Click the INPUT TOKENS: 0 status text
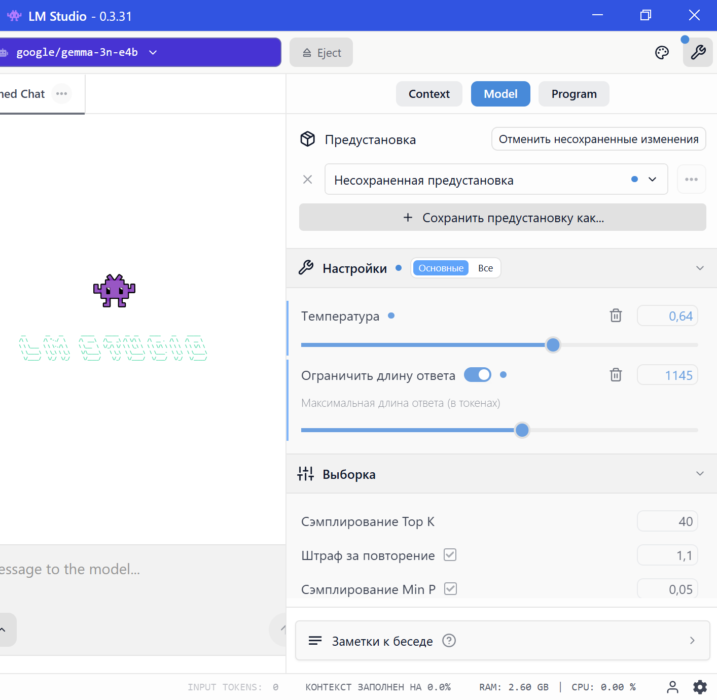Screen dimensions: 717x700 (x=233, y=687)
